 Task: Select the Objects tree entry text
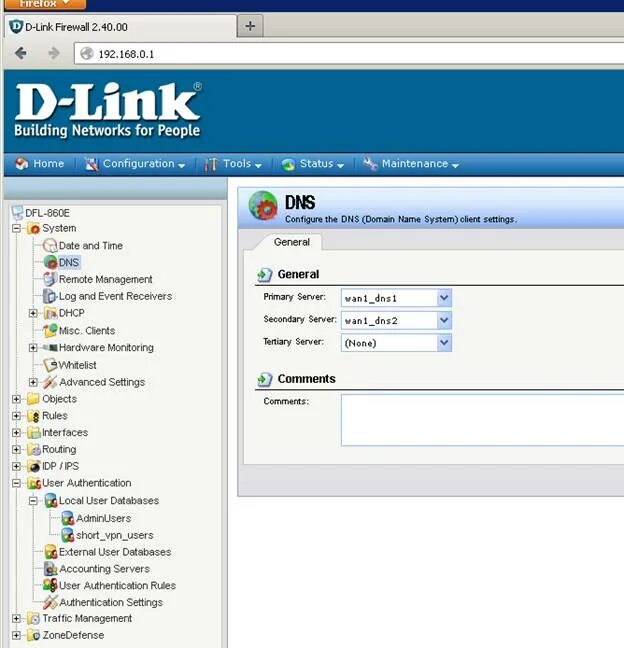click(x=60, y=399)
